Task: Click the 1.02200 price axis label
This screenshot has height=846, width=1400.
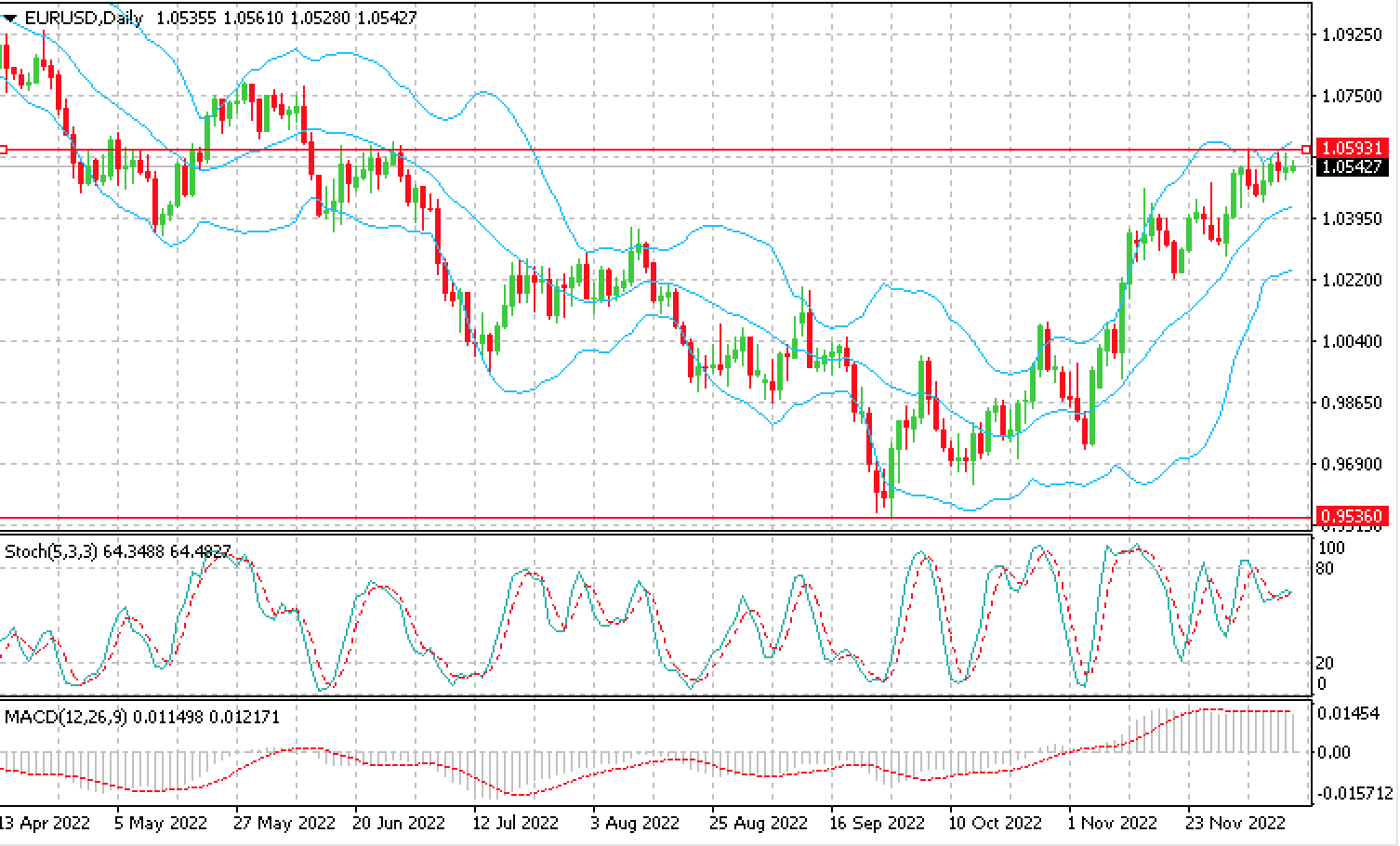Action: click(x=1351, y=280)
